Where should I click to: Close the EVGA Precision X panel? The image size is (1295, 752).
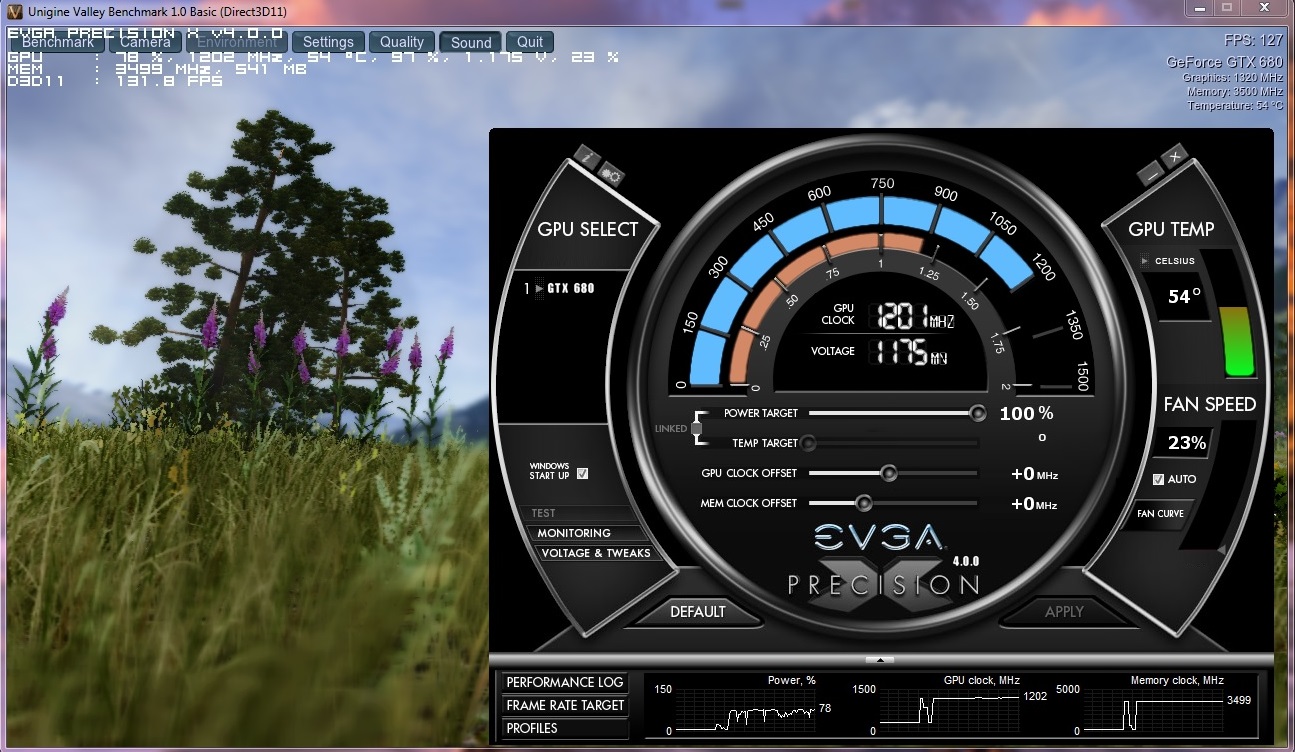click(x=1175, y=155)
